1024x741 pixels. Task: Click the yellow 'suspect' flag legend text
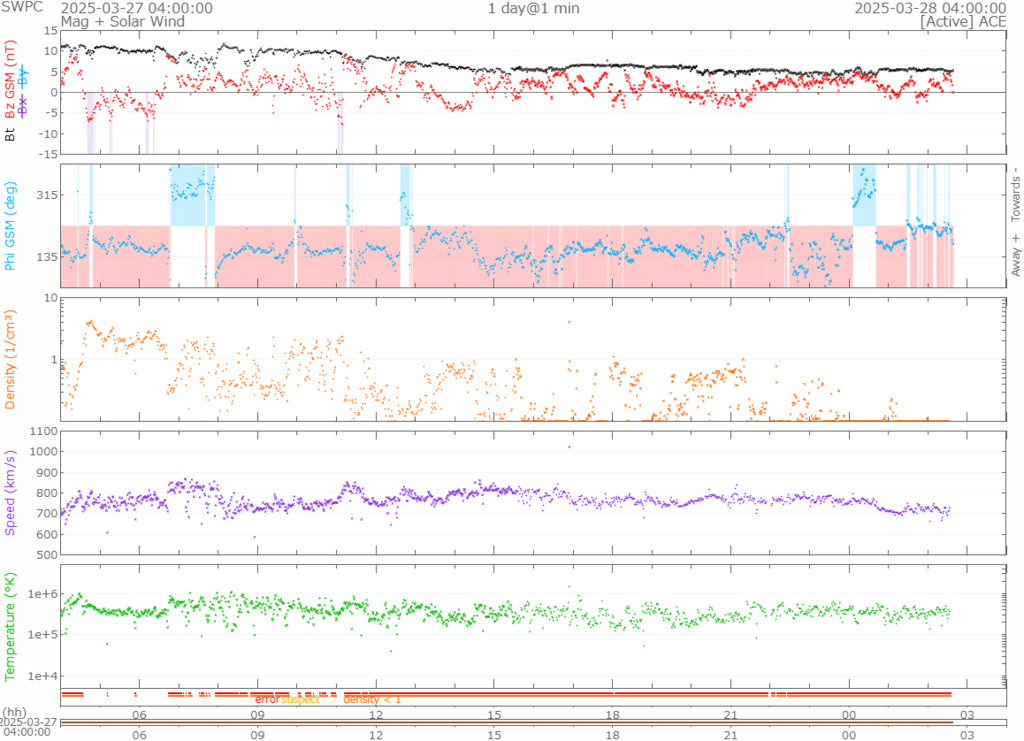(298, 699)
